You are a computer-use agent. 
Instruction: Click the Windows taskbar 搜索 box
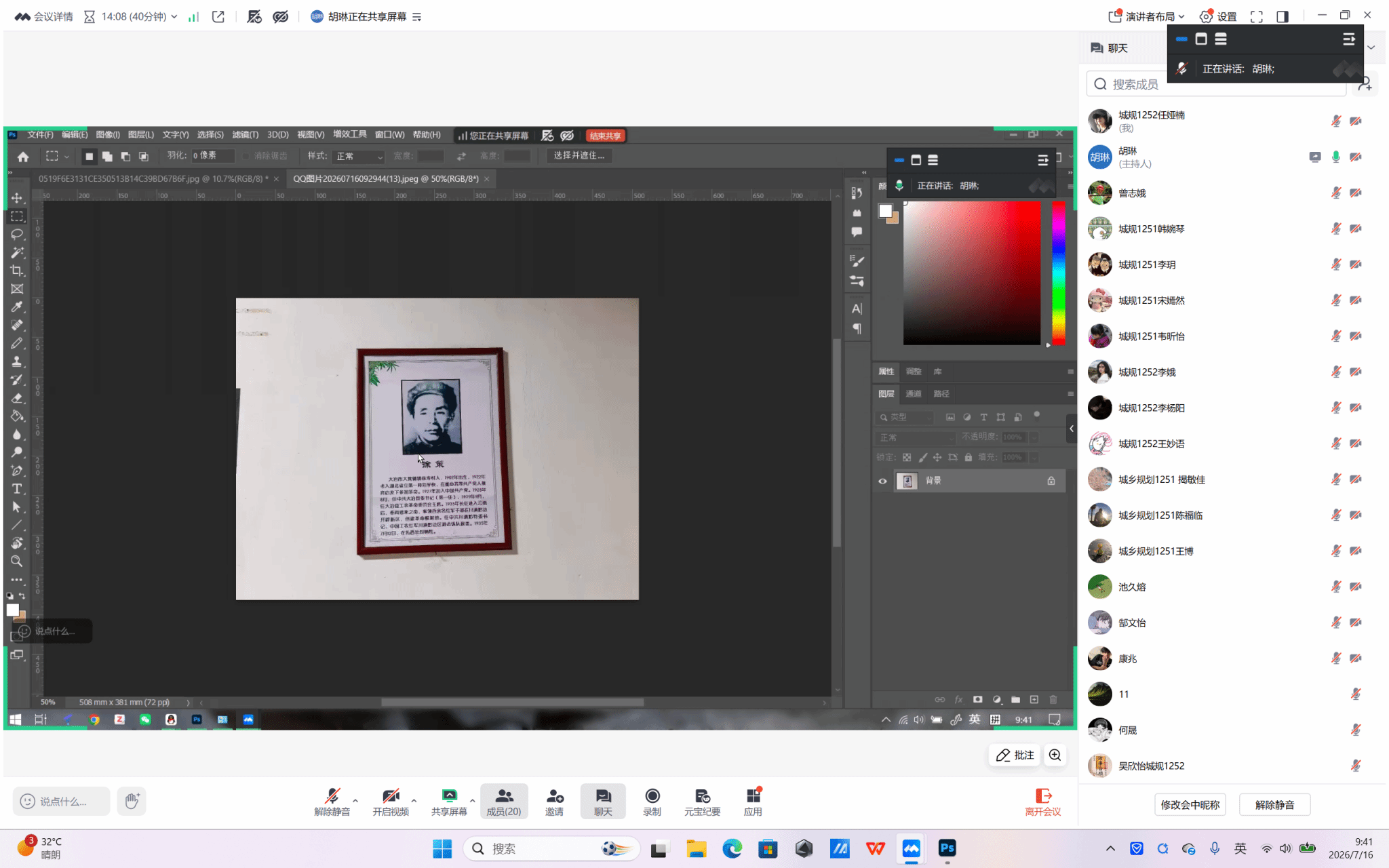[551, 849]
